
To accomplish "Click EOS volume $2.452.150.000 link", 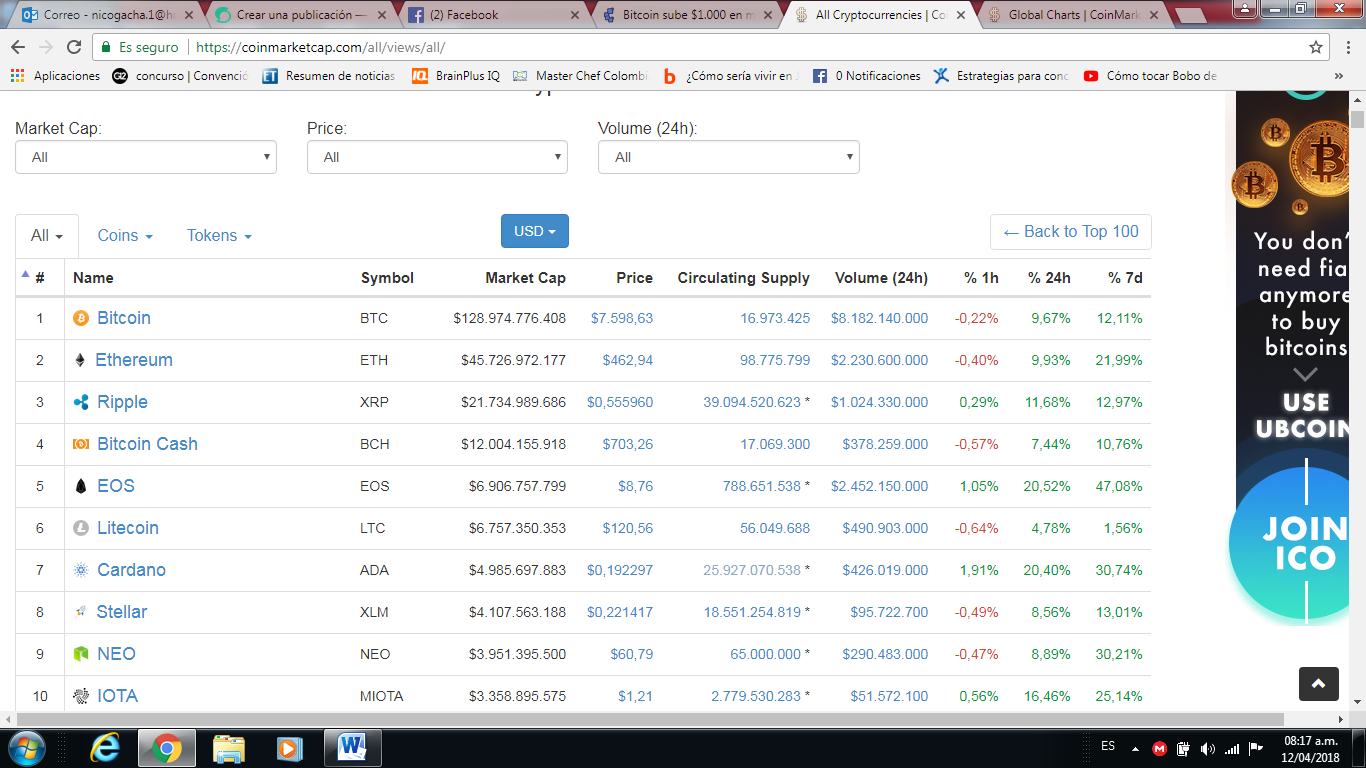I will 879,486.
